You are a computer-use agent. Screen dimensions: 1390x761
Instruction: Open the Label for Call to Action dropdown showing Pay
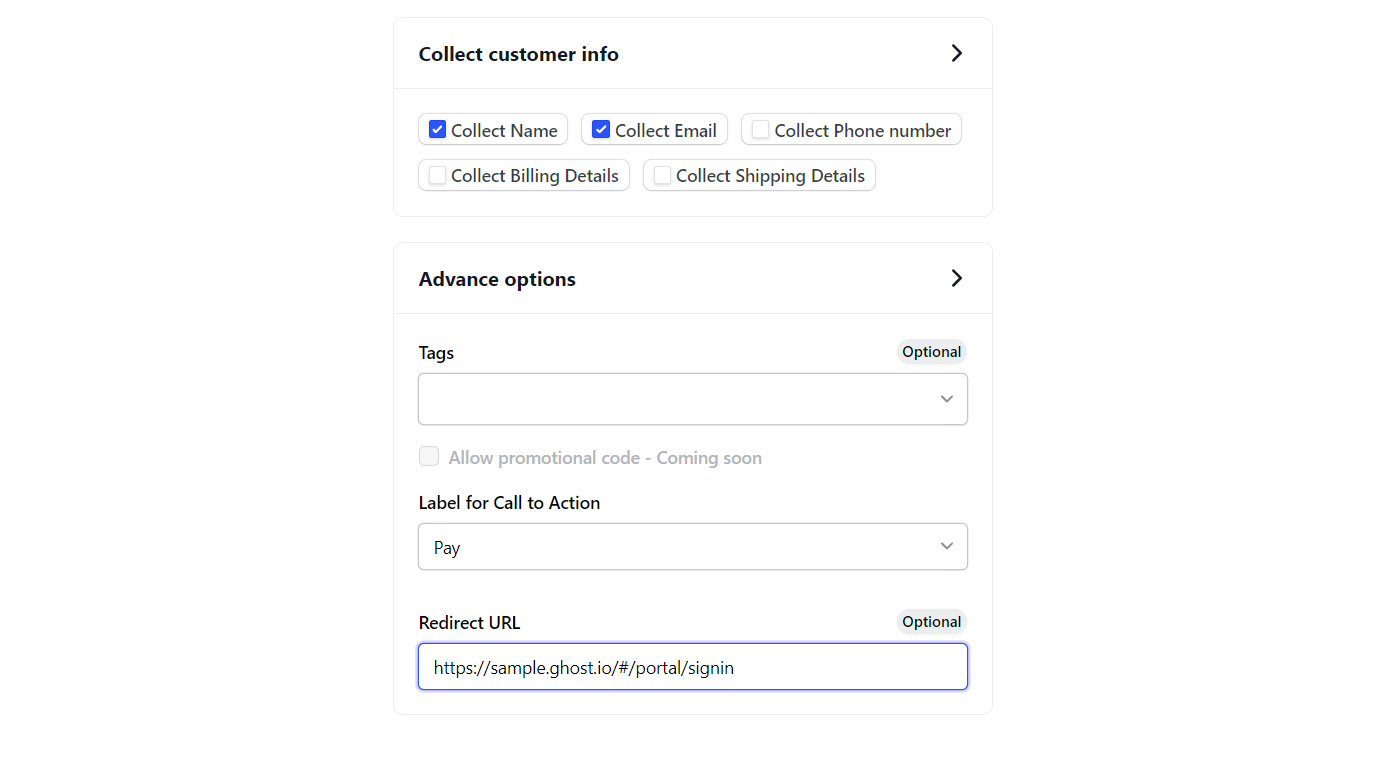pyautogui.click(x=693, y=547)
